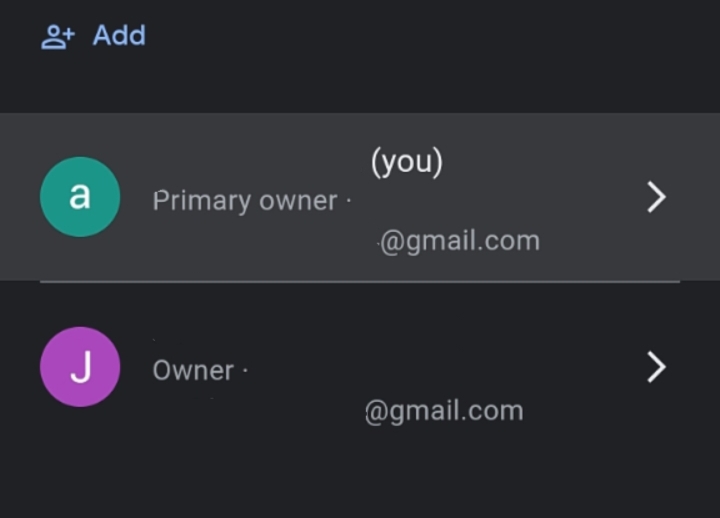Tap the blue Add label
Image resolution: width=720 pixels, height=518 pixels.
(119, 35)
